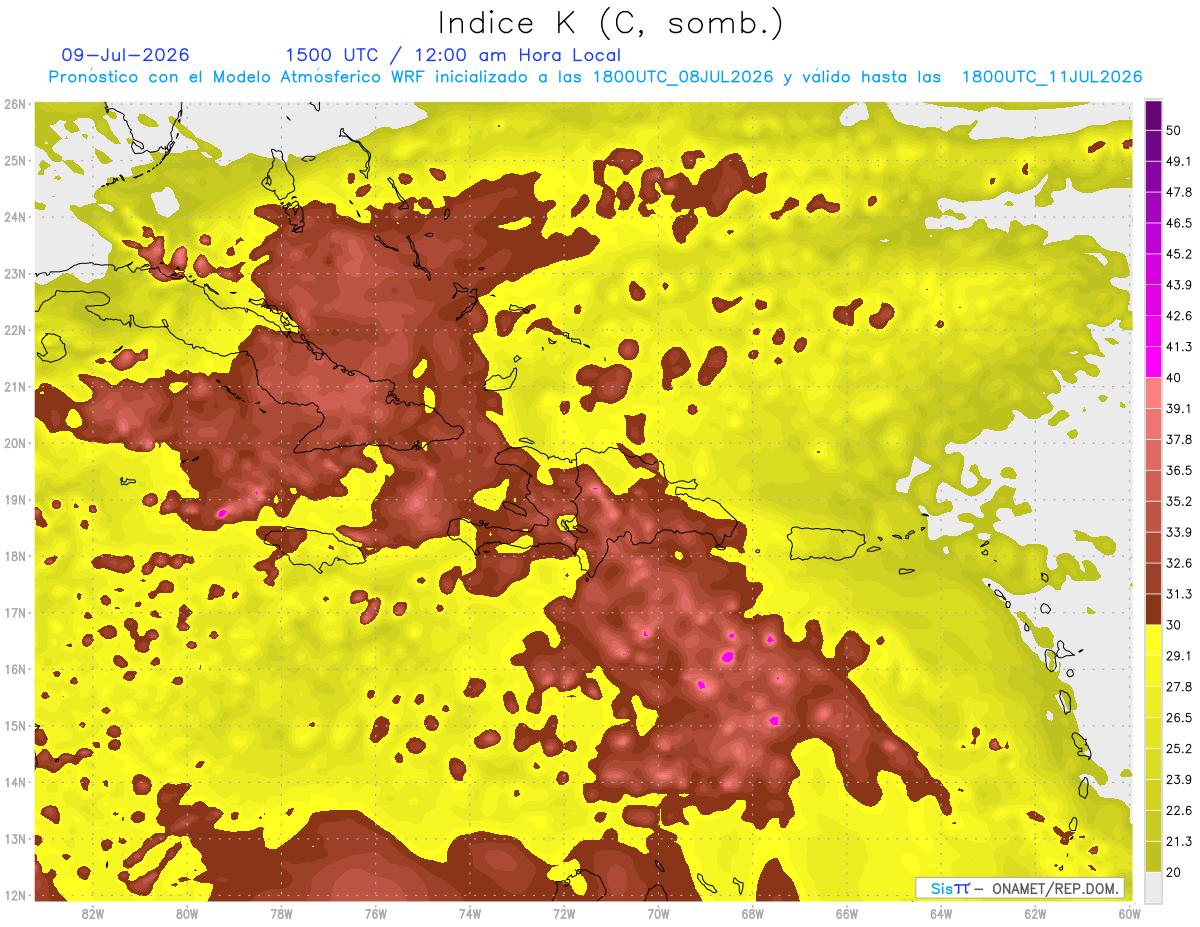Click the colorbar value label "31.3"
The image size is (1200, 927).
pyautogui.click(x=1179, y=594)
